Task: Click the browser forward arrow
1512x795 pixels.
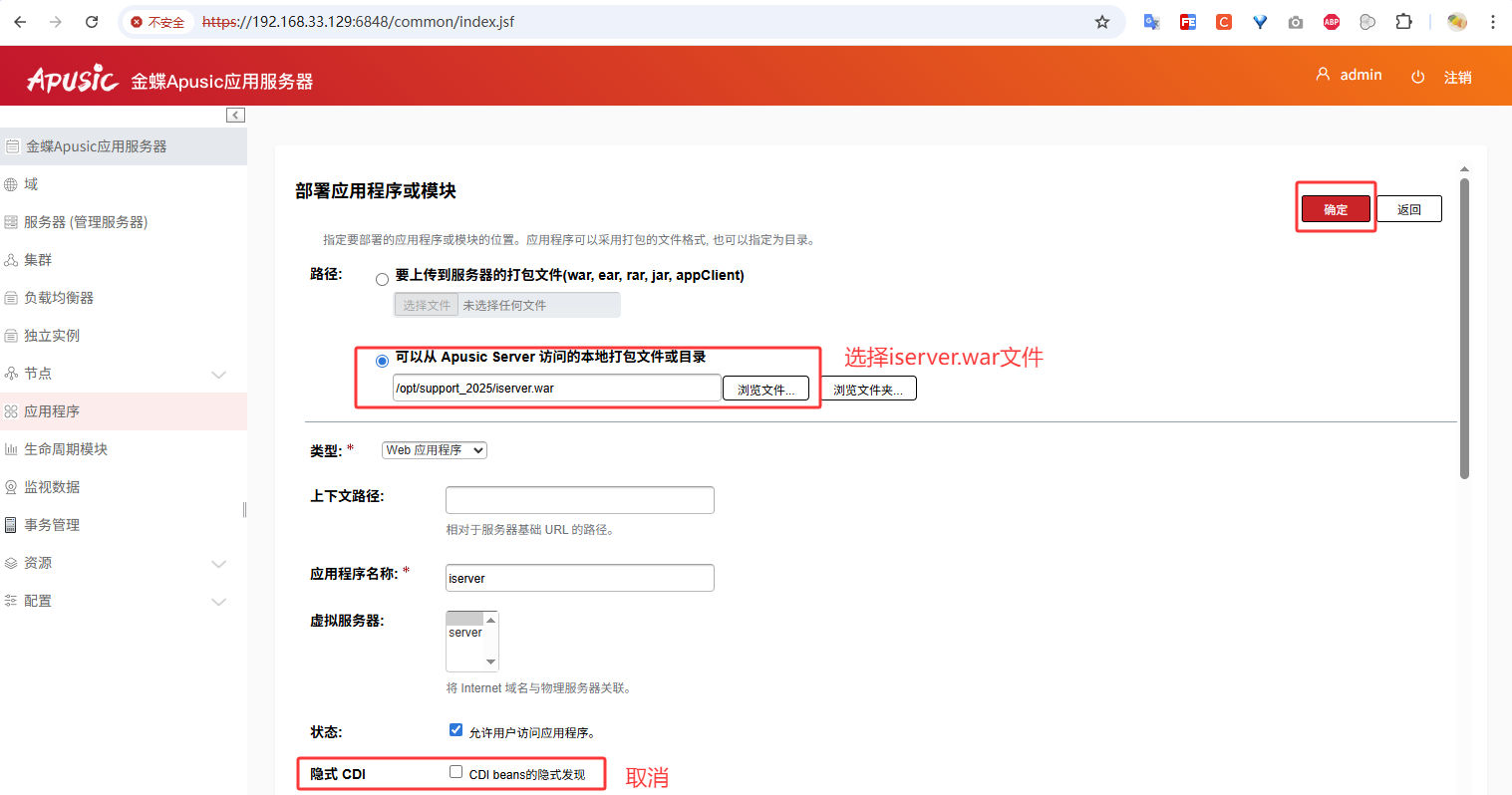Action: [56, 22]
